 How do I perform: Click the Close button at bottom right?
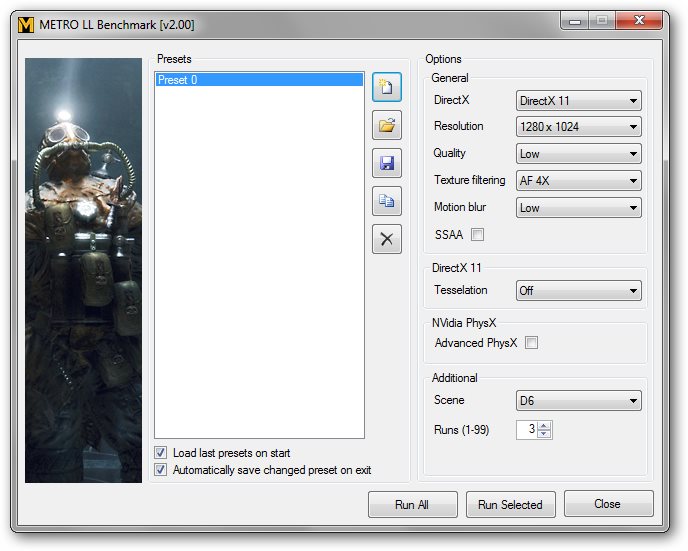(x=608, y=504)
